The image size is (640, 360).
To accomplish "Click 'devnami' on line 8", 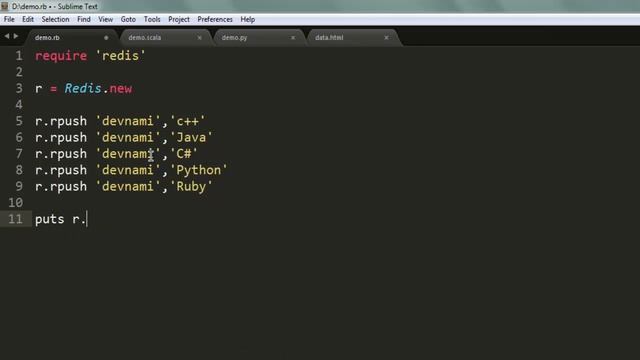I will [x=128, y=170].
